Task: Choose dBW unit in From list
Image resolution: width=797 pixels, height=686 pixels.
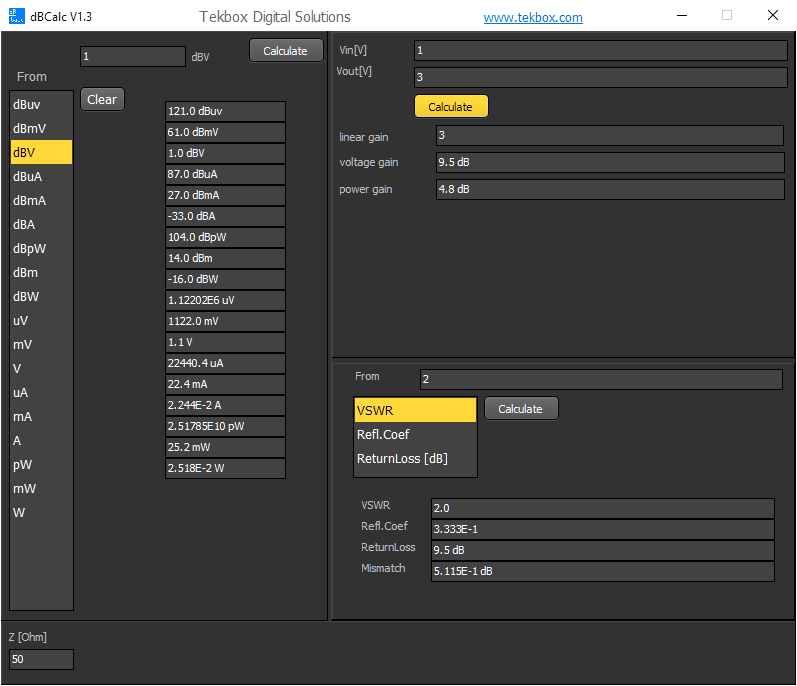Action: coord(41,296)
